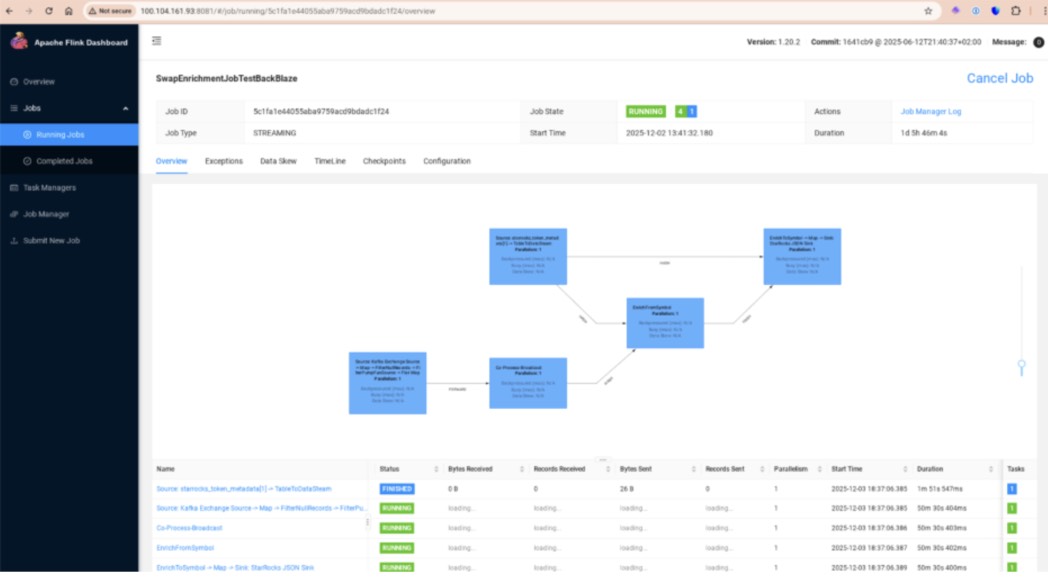Switch to the Data Skew tab
The height and width of the screenshot is (577, 1048).
pyautogui.click(x=278, y=161)
